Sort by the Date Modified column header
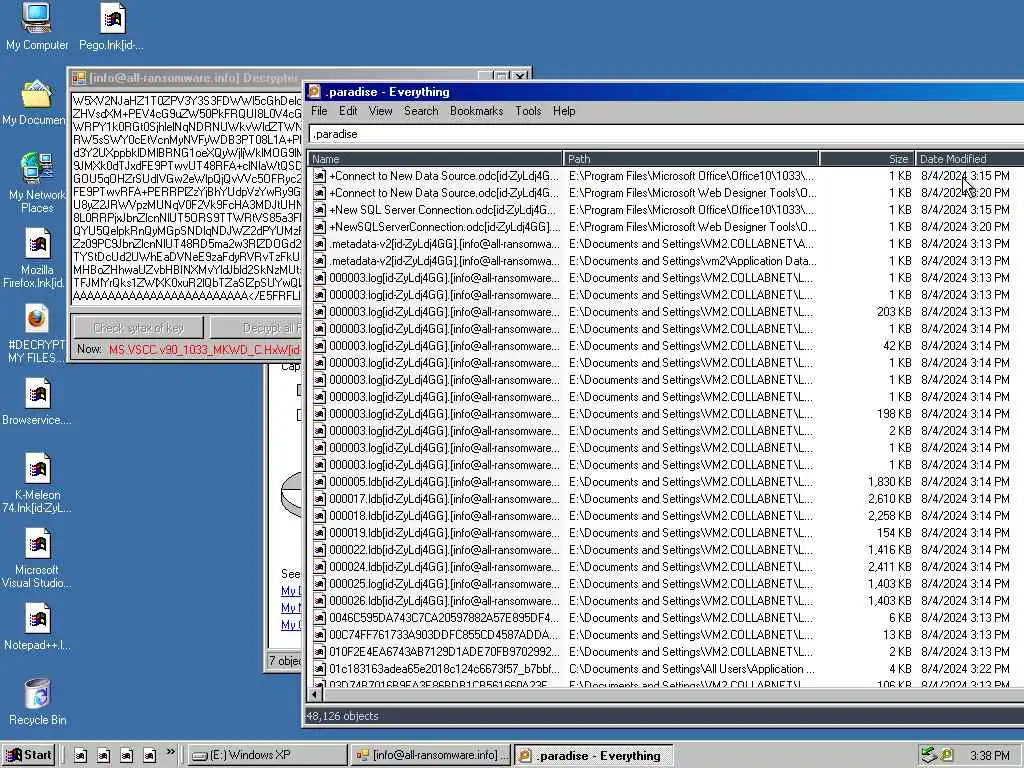This screenshot has height=768, width=1024. (969, 159)
